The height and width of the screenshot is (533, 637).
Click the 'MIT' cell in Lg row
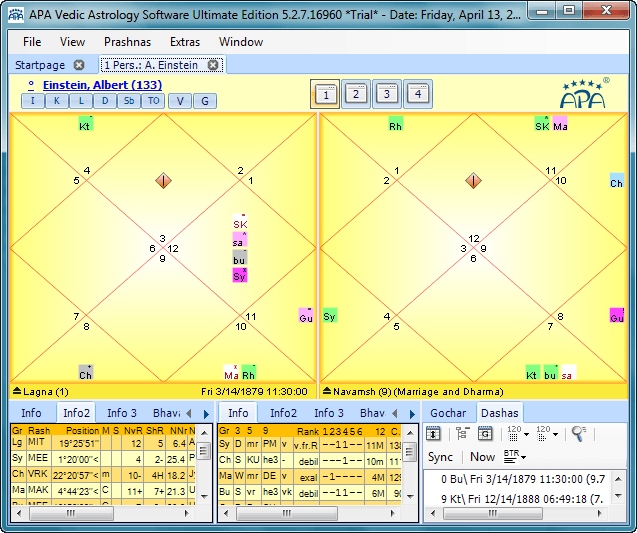[38, 442]
